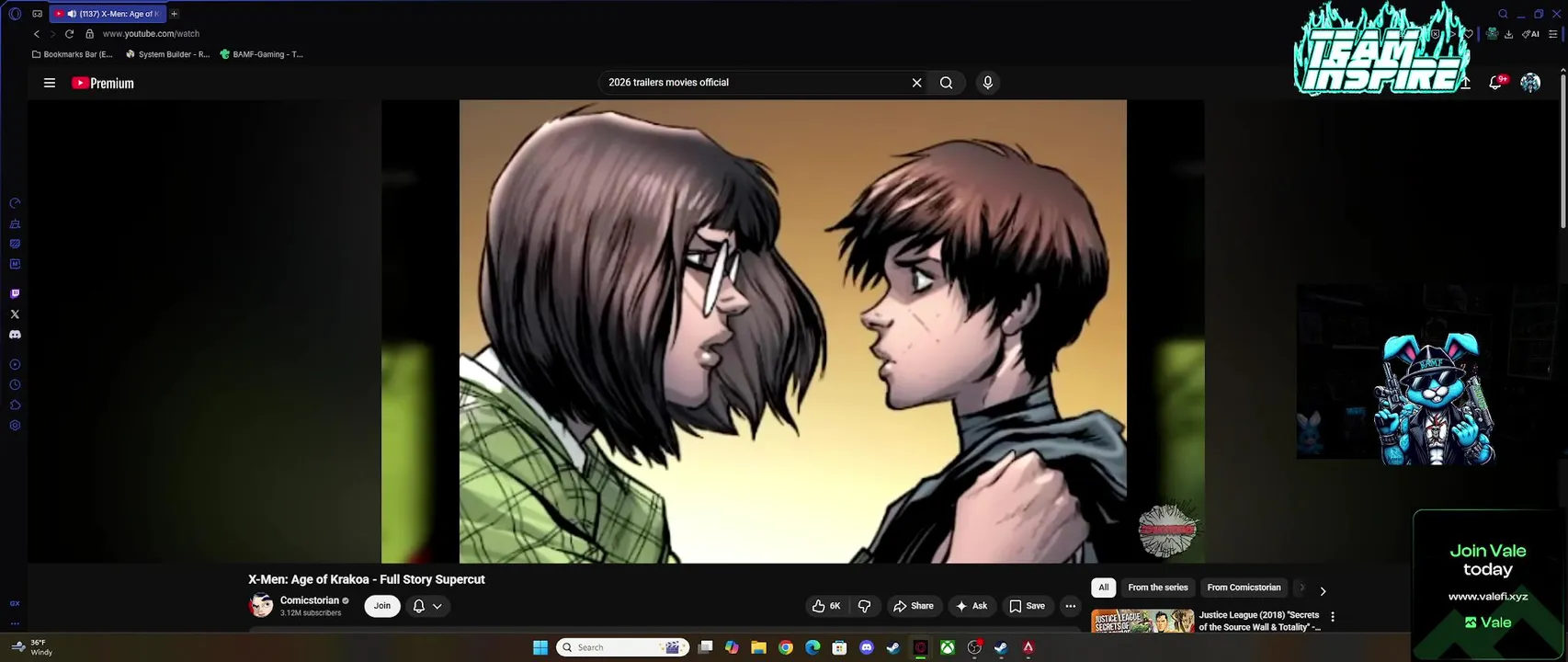Dislike the video with thumbs down
The image size is (1568, 662).
(x=865, y=606)
